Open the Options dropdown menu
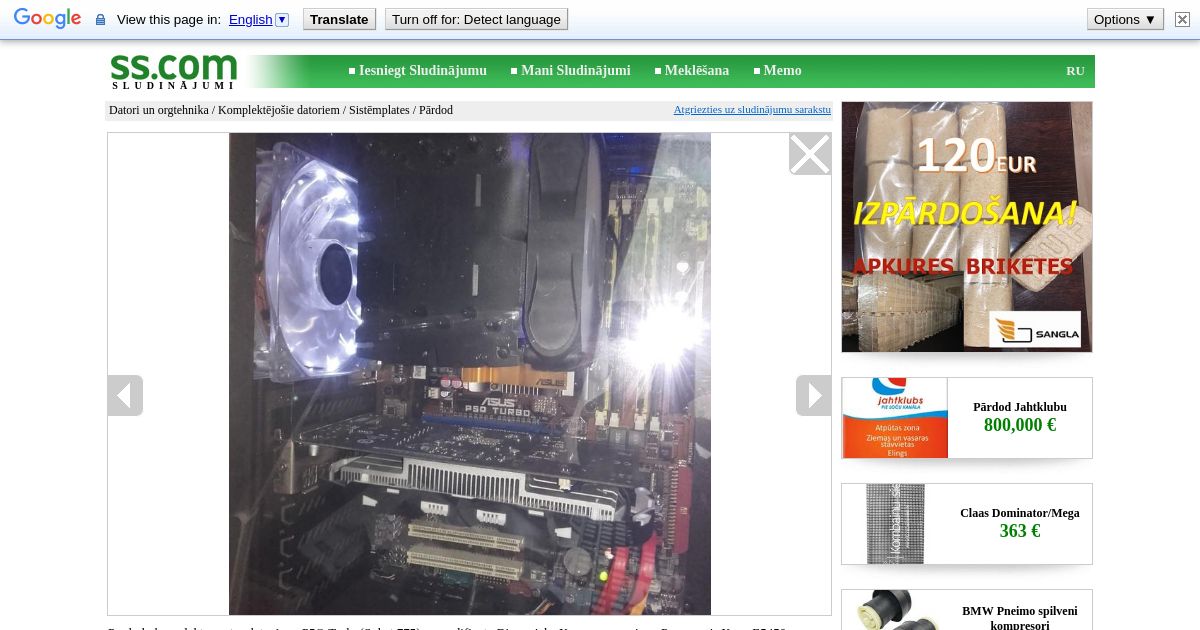Screen dimensions: 1200x630 coord(1125,19)
